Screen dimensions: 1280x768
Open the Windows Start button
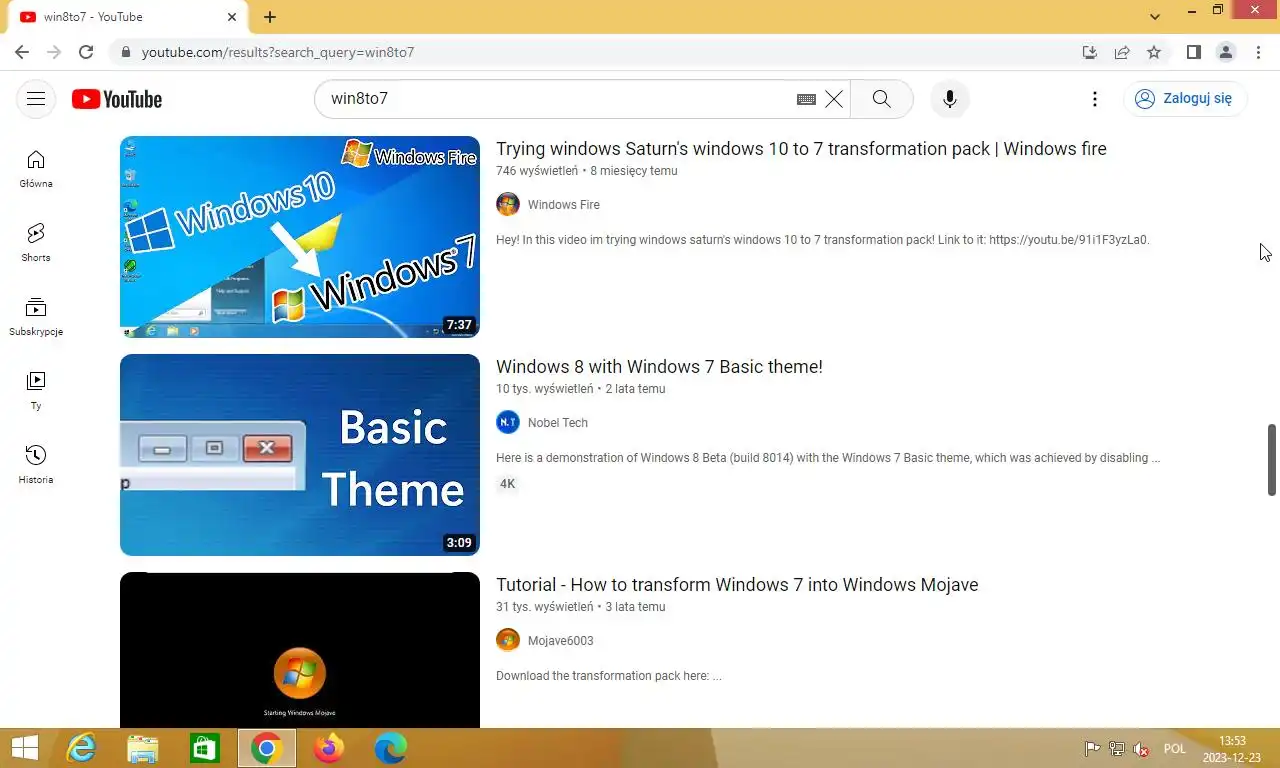click(x=25, y=748)
